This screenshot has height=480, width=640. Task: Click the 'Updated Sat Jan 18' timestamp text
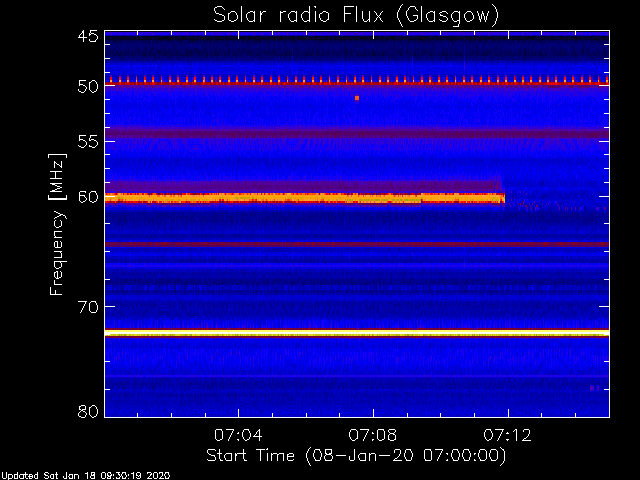pyautogui.click(x=85, y=476)
